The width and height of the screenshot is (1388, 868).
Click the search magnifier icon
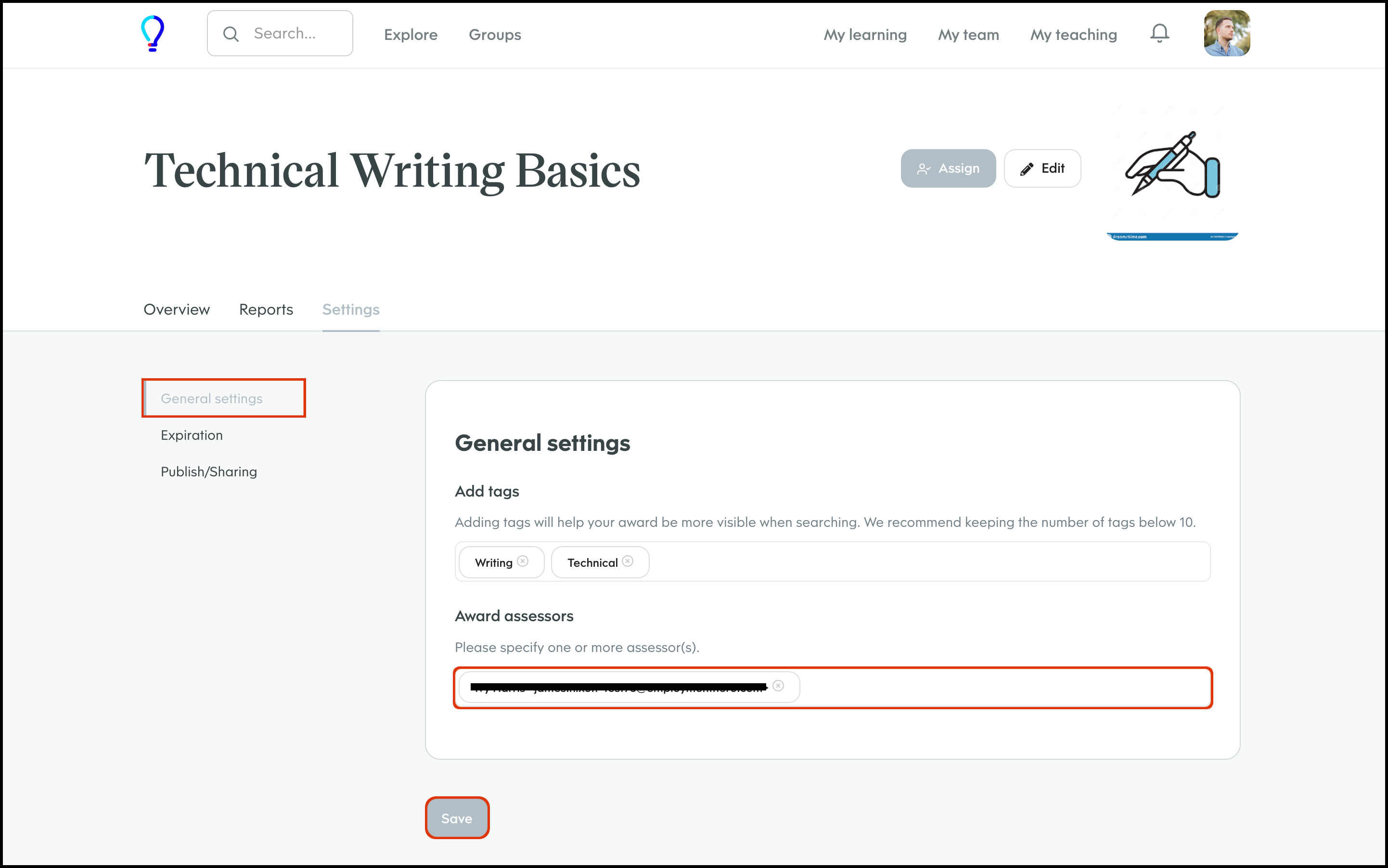(231, 34)
